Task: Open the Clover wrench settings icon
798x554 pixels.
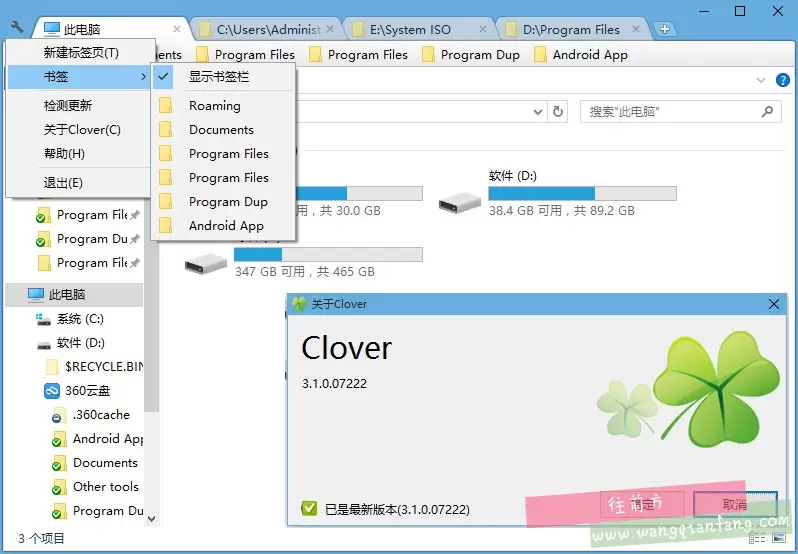Action: 17,27
